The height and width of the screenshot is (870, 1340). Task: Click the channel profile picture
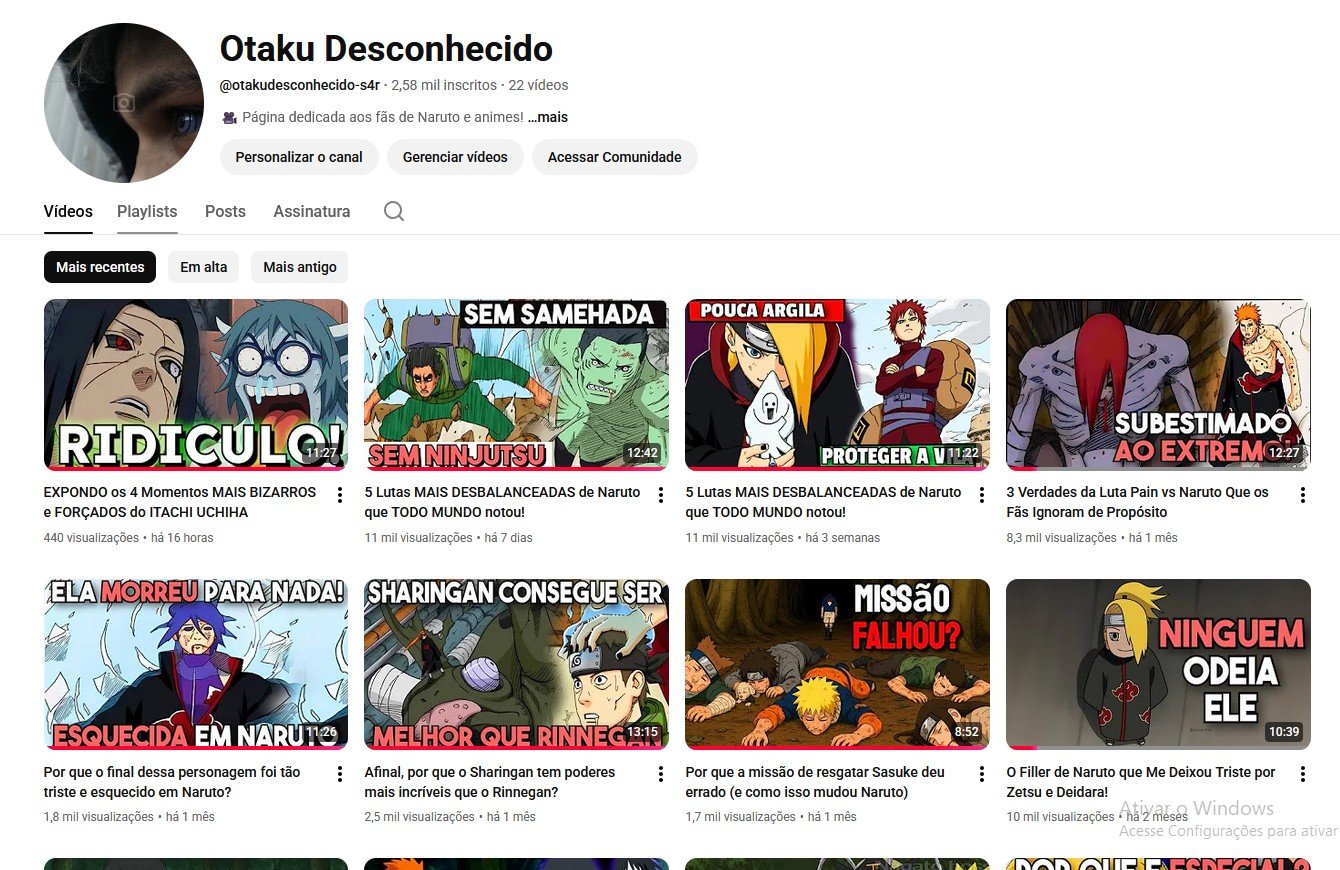click(124, 103)
